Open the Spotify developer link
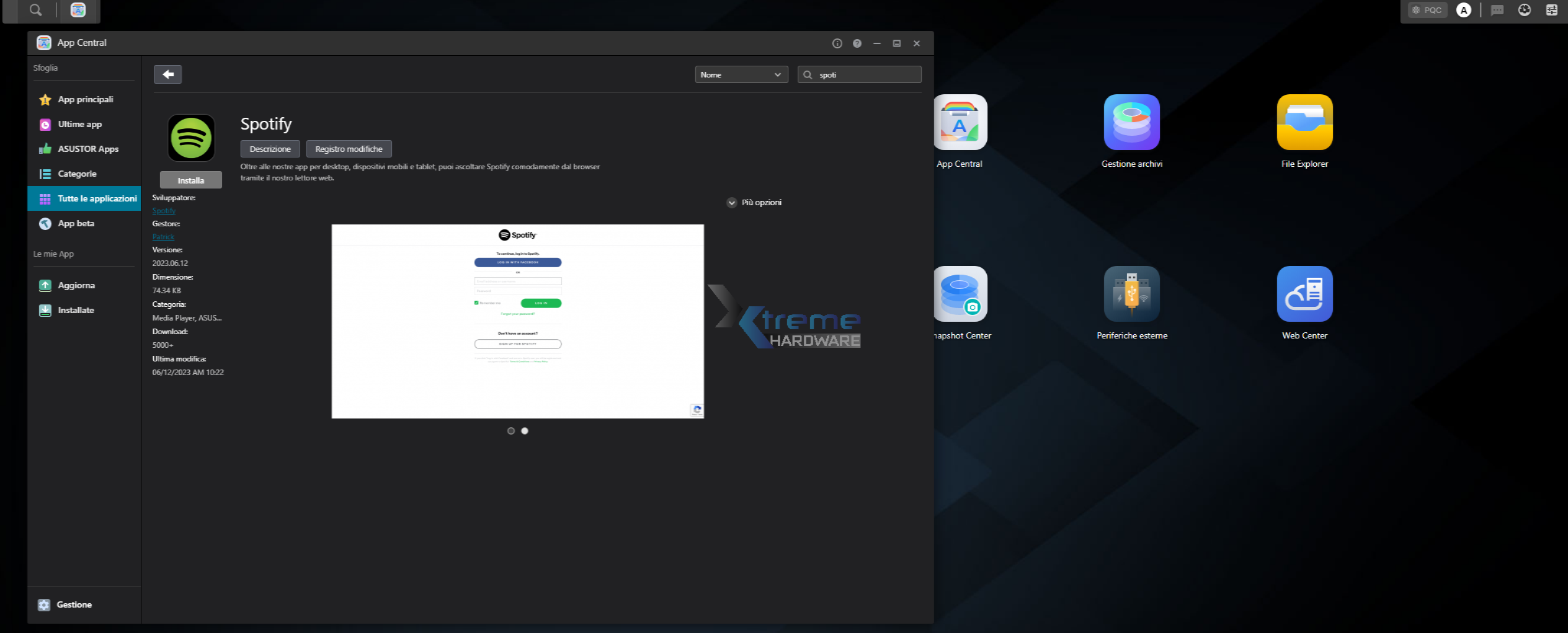Viewport: 1568px width, 633px height. (164, 211)
